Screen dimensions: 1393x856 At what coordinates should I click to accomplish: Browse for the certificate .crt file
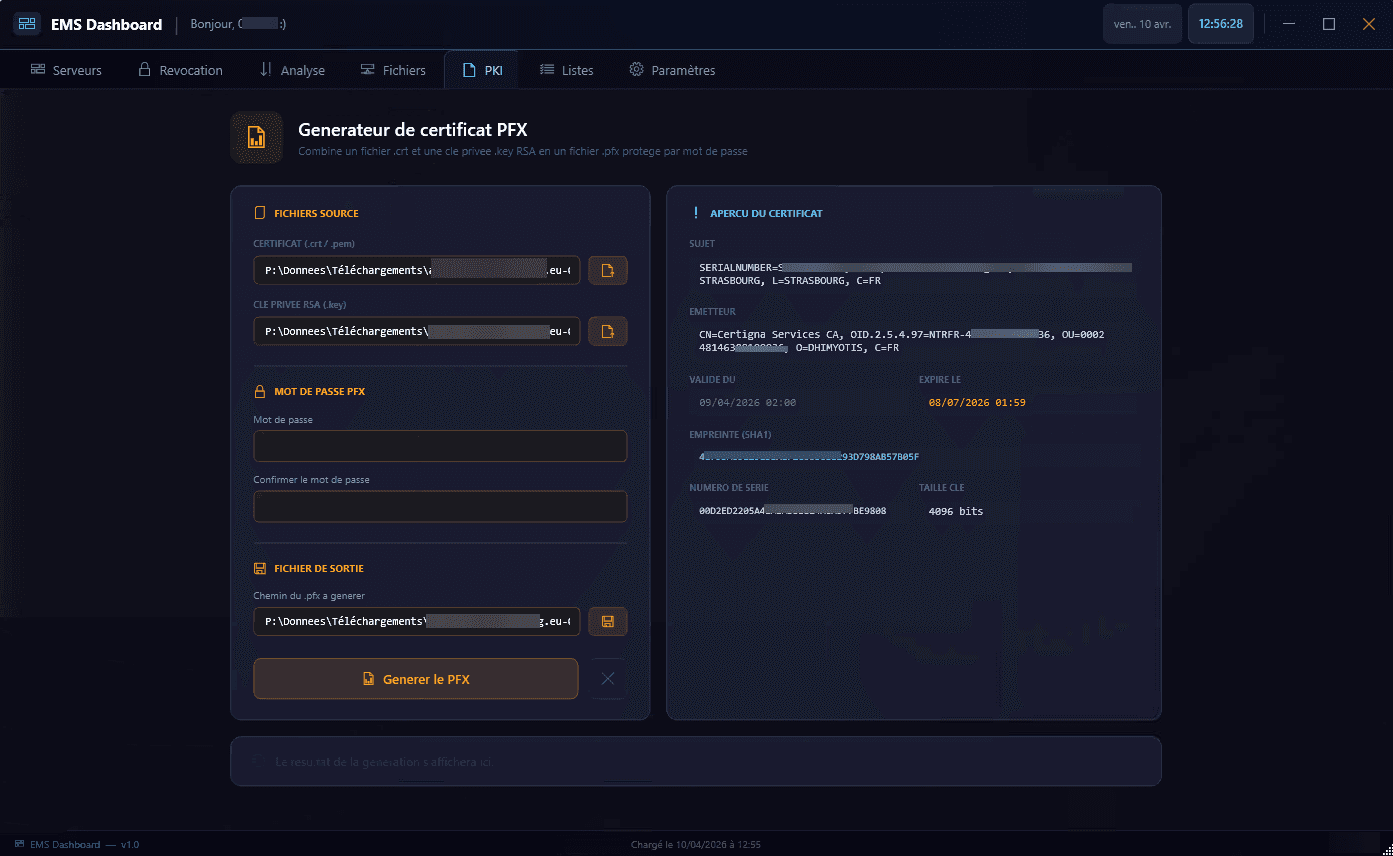click(607, 270)
